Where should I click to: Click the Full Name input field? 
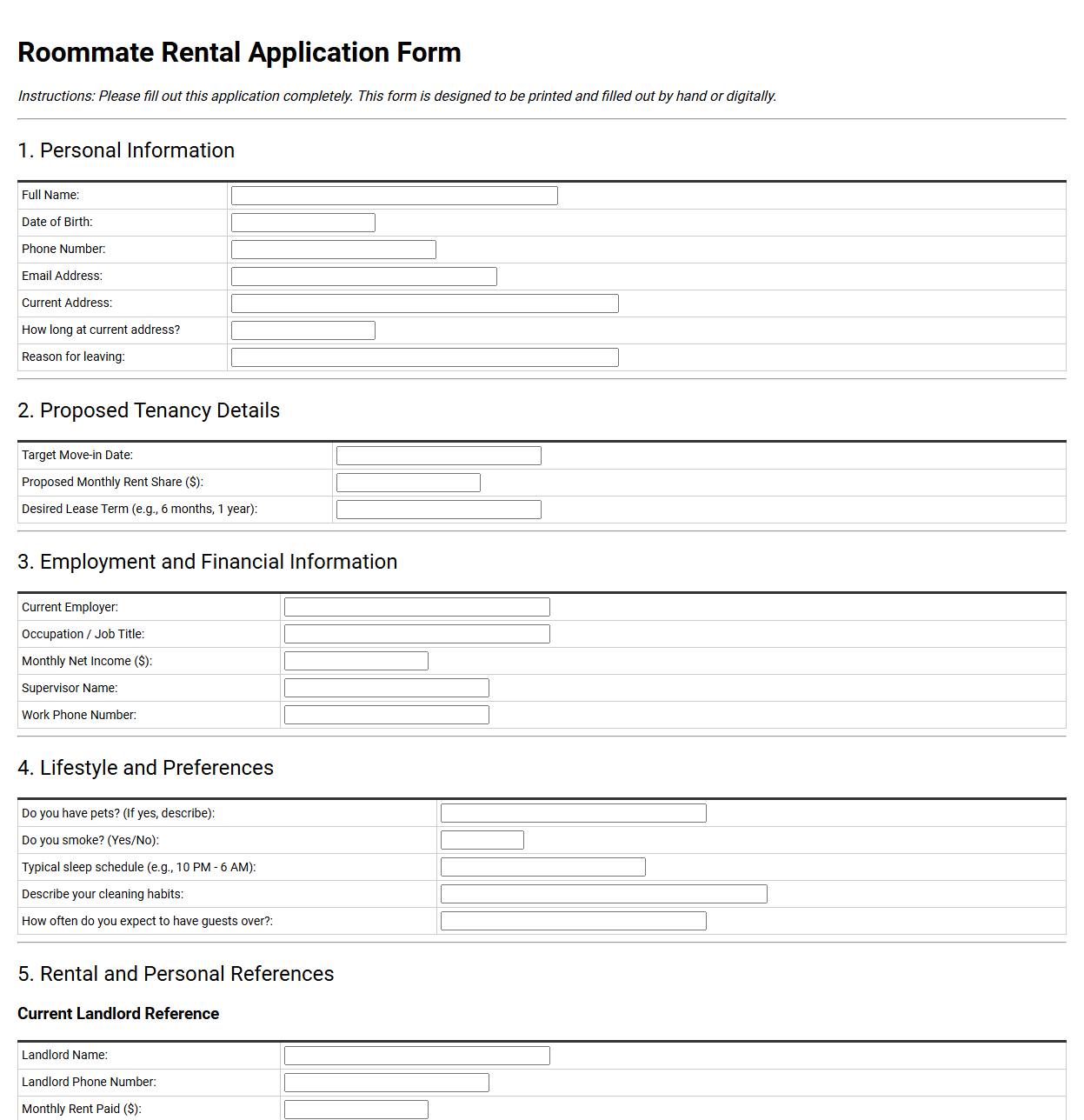(x=395, y=196)
